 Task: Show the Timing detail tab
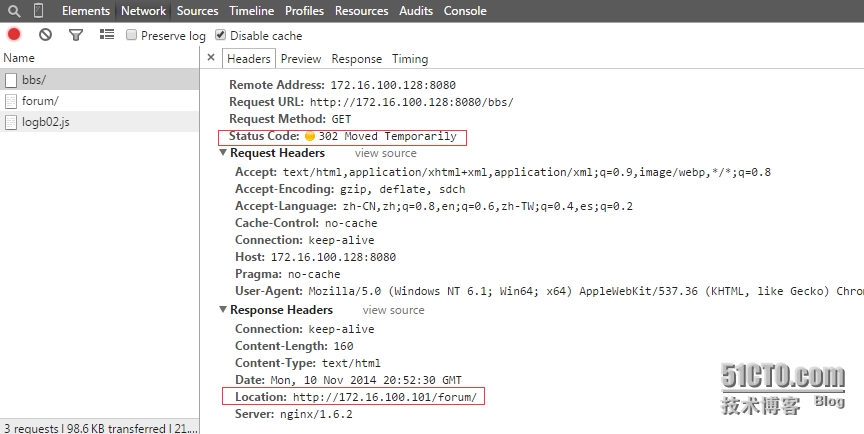click(x=410, y=59)
